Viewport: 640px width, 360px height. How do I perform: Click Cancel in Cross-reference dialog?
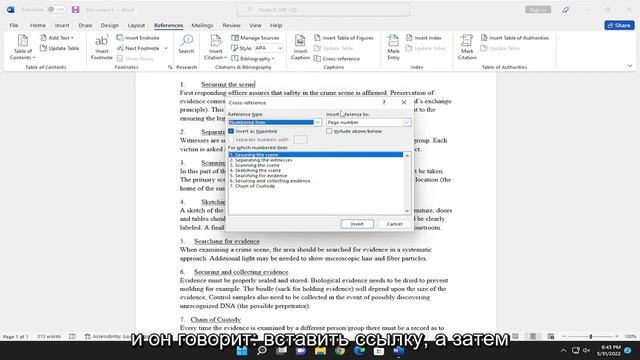coord(394,224)
